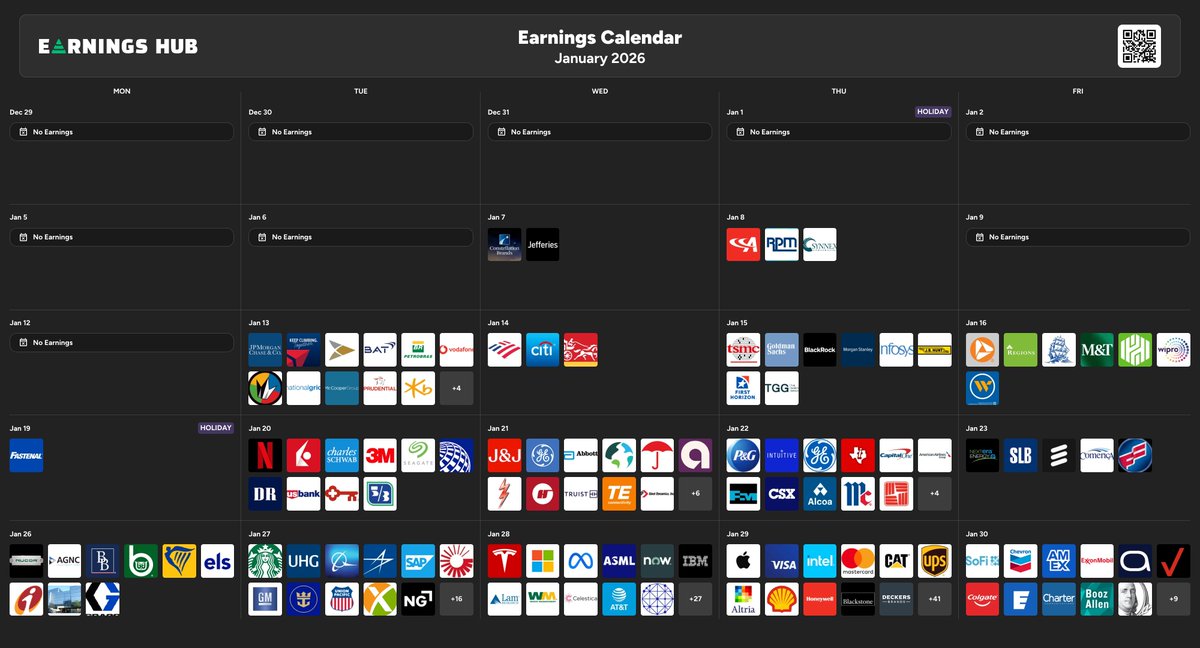Select ExxonMobil logo on Jan 30

[1097, 561]
